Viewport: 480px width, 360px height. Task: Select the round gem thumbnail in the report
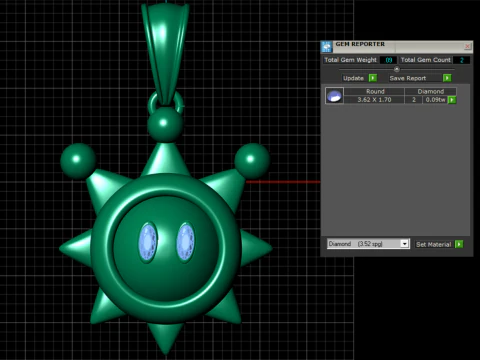pyautogui.click(x=334, y=96)
